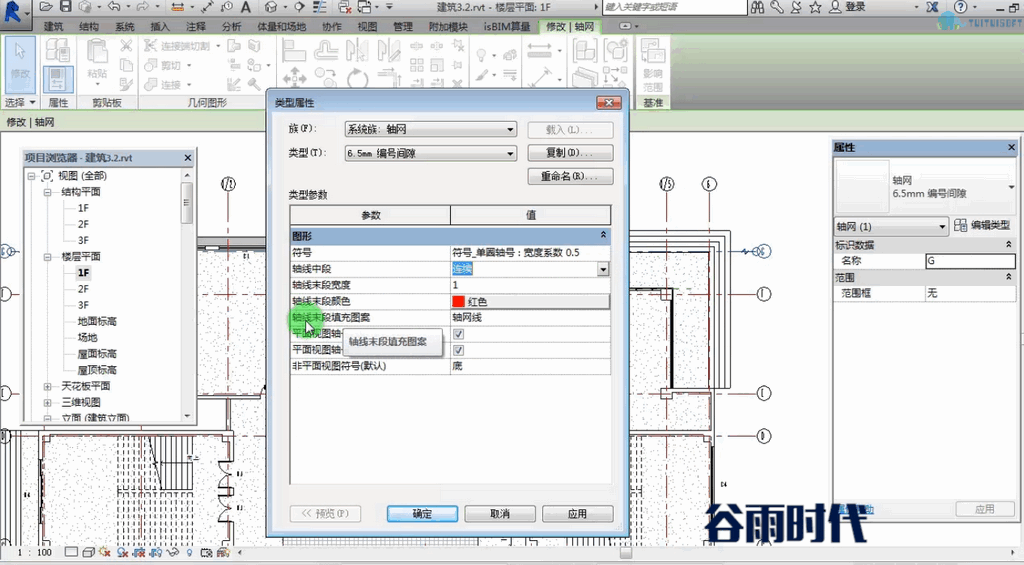
Task: Click the help question mark icon
Action: click(x=960, y=7)
